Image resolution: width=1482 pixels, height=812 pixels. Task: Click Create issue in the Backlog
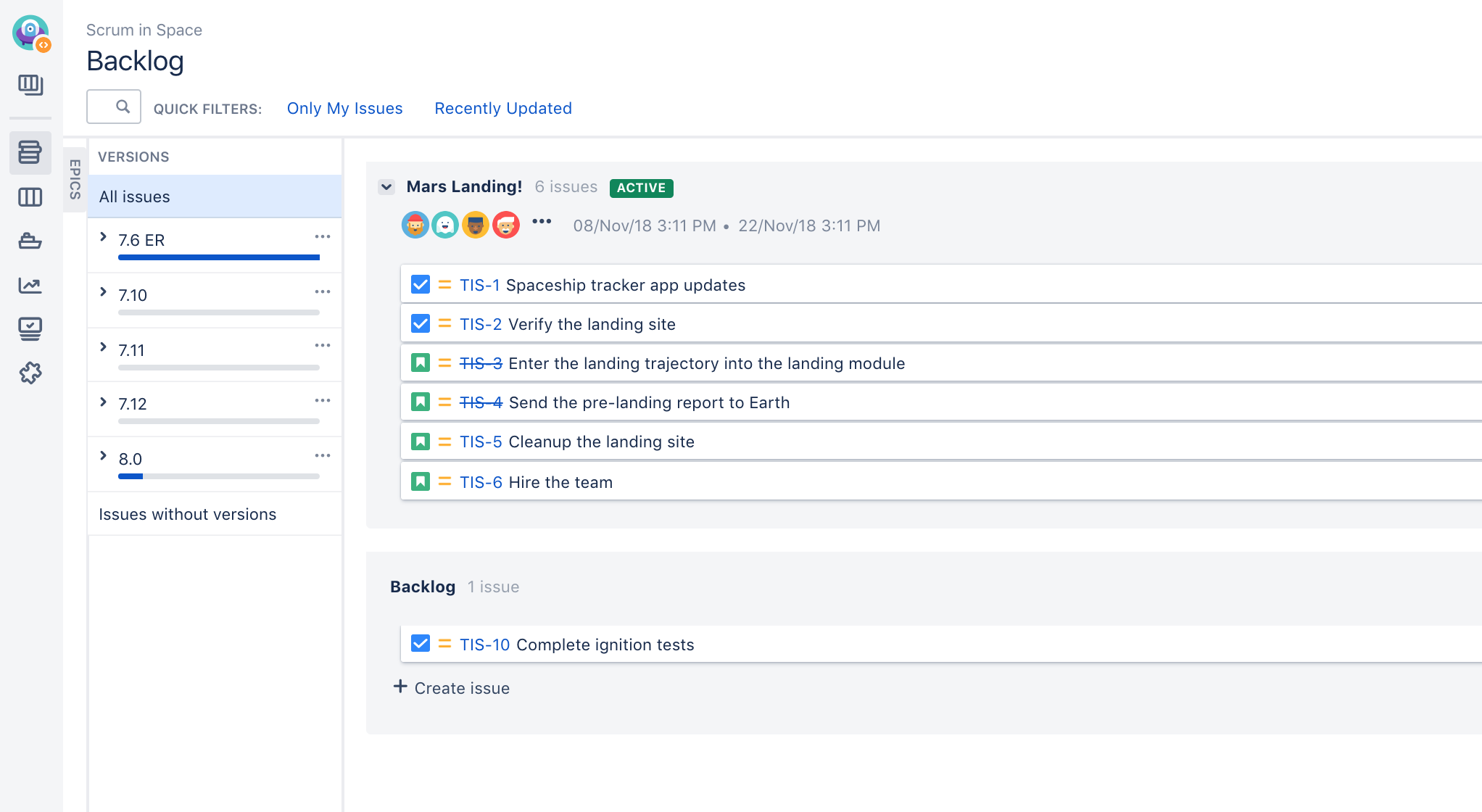[452, 687]
